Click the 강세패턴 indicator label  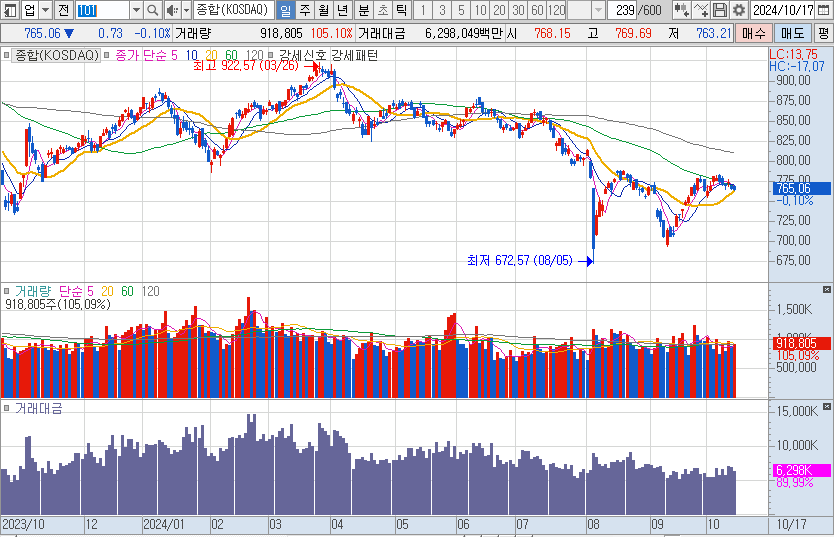pyautogui.click(x=354, y=55)
